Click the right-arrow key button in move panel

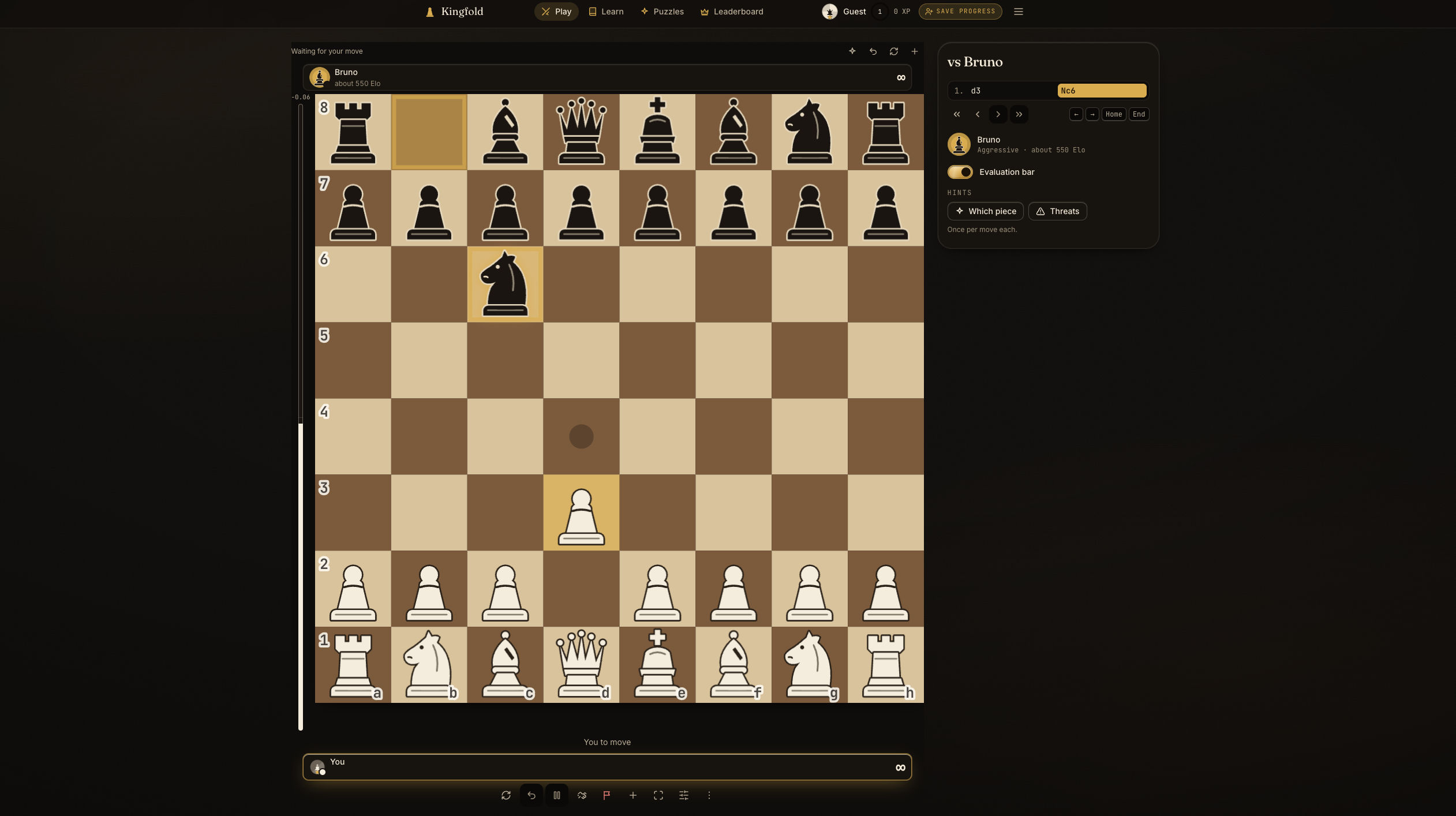(x=1092, y=114)
